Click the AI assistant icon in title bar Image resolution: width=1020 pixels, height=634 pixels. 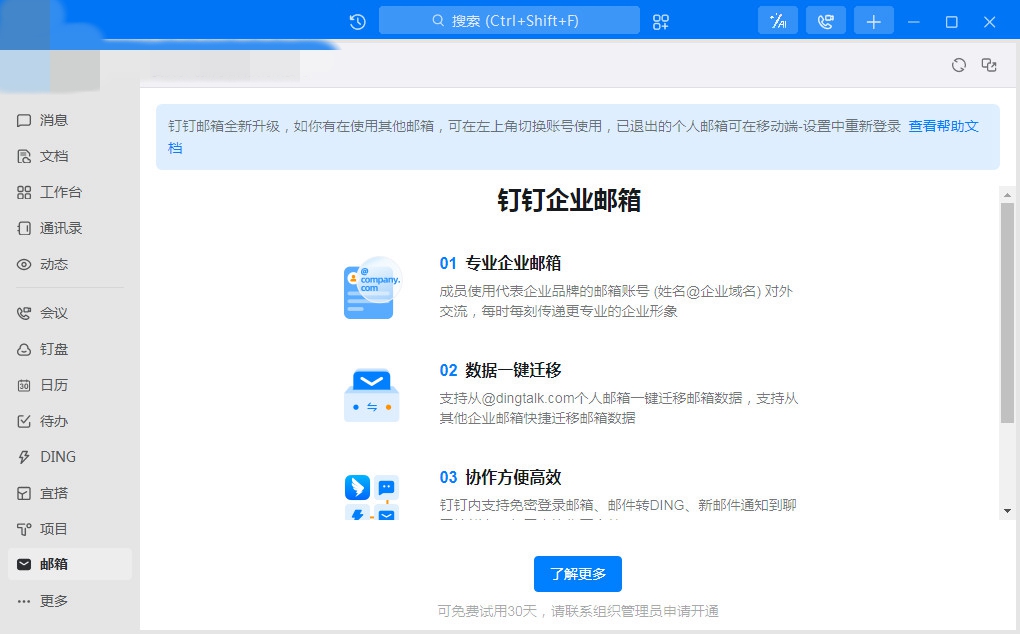pyautogui.click(x=778, y=21)
